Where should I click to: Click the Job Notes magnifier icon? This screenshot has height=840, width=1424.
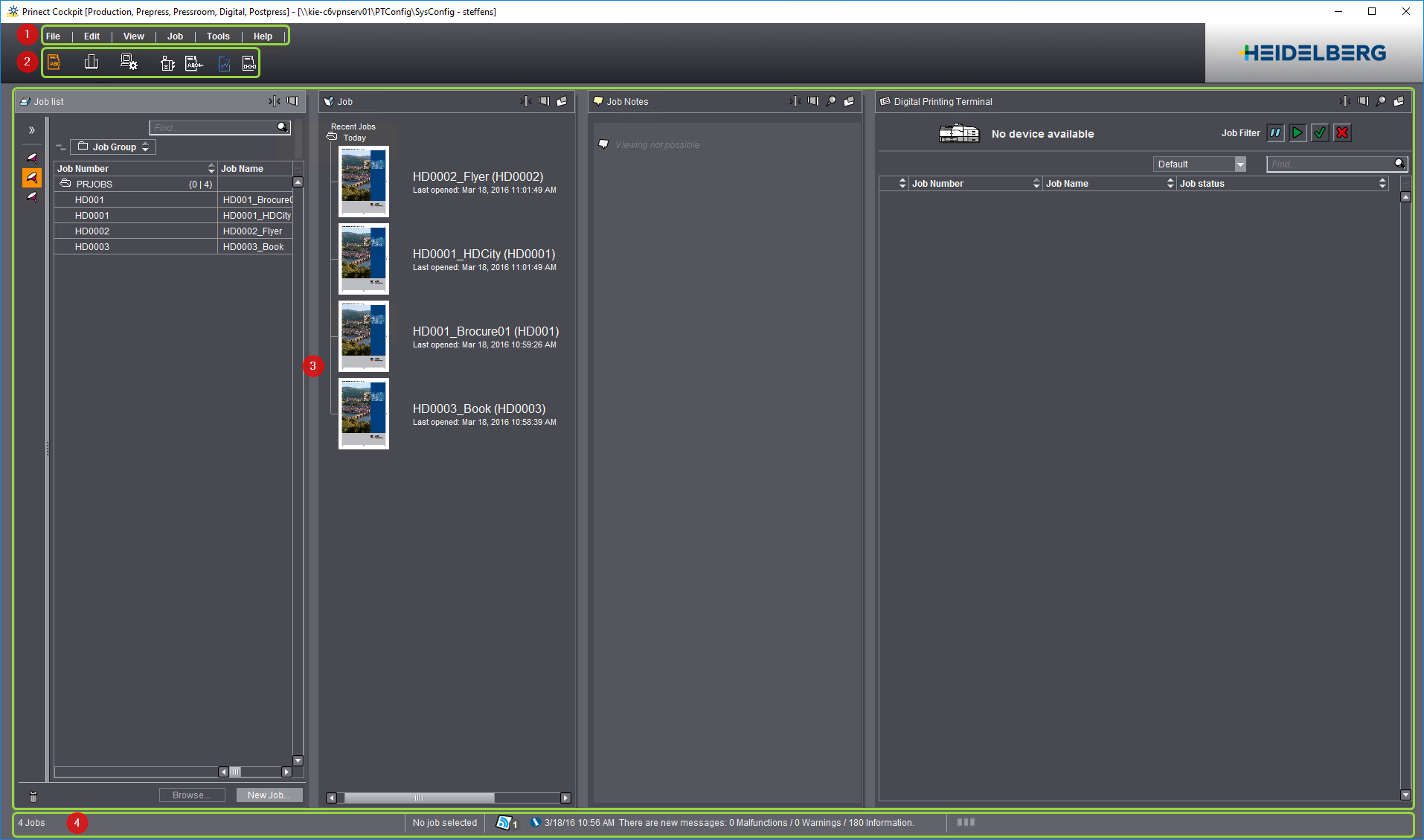point(831,101)
